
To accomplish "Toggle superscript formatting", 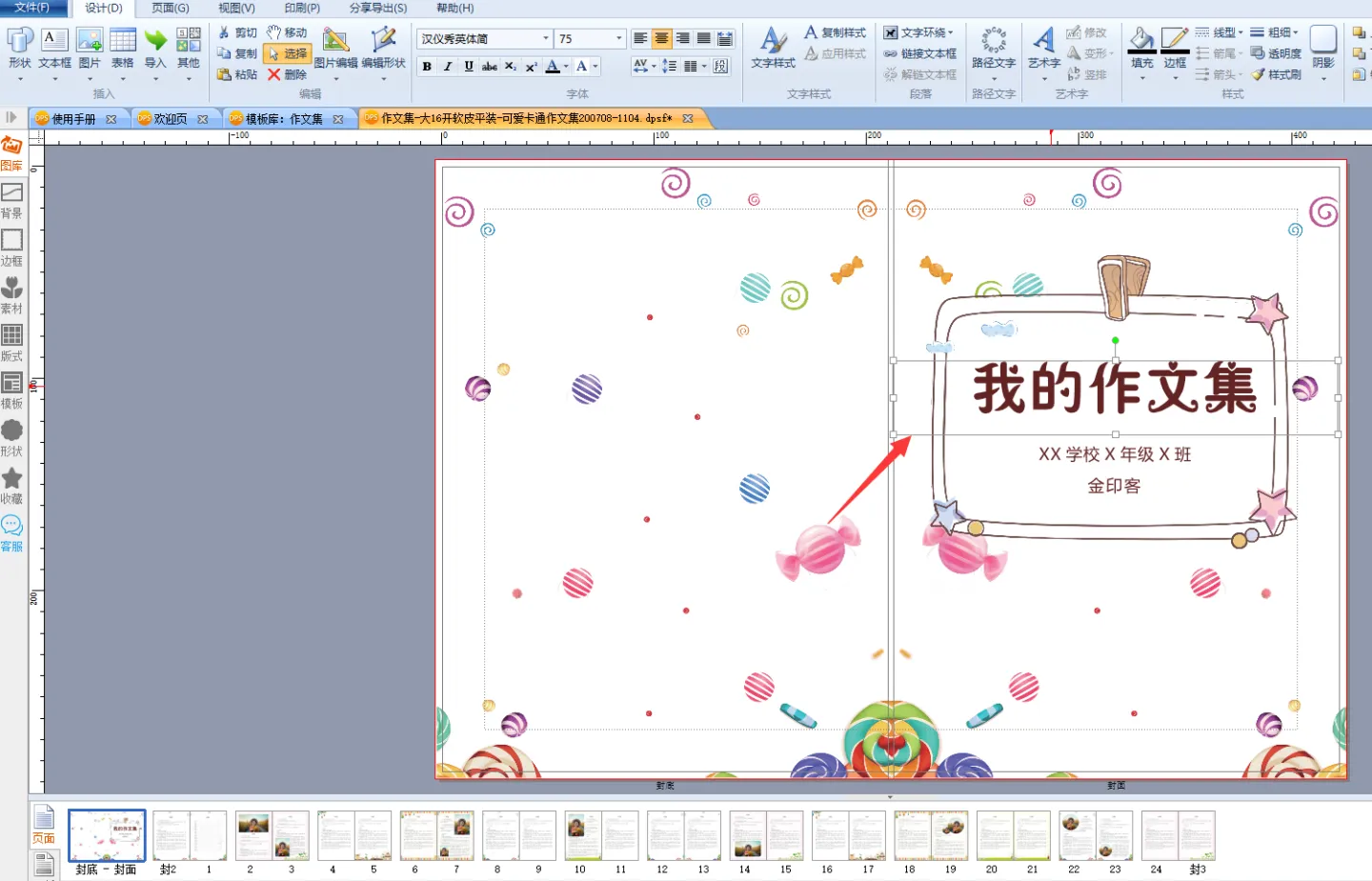I will click(x=532, y=67).
